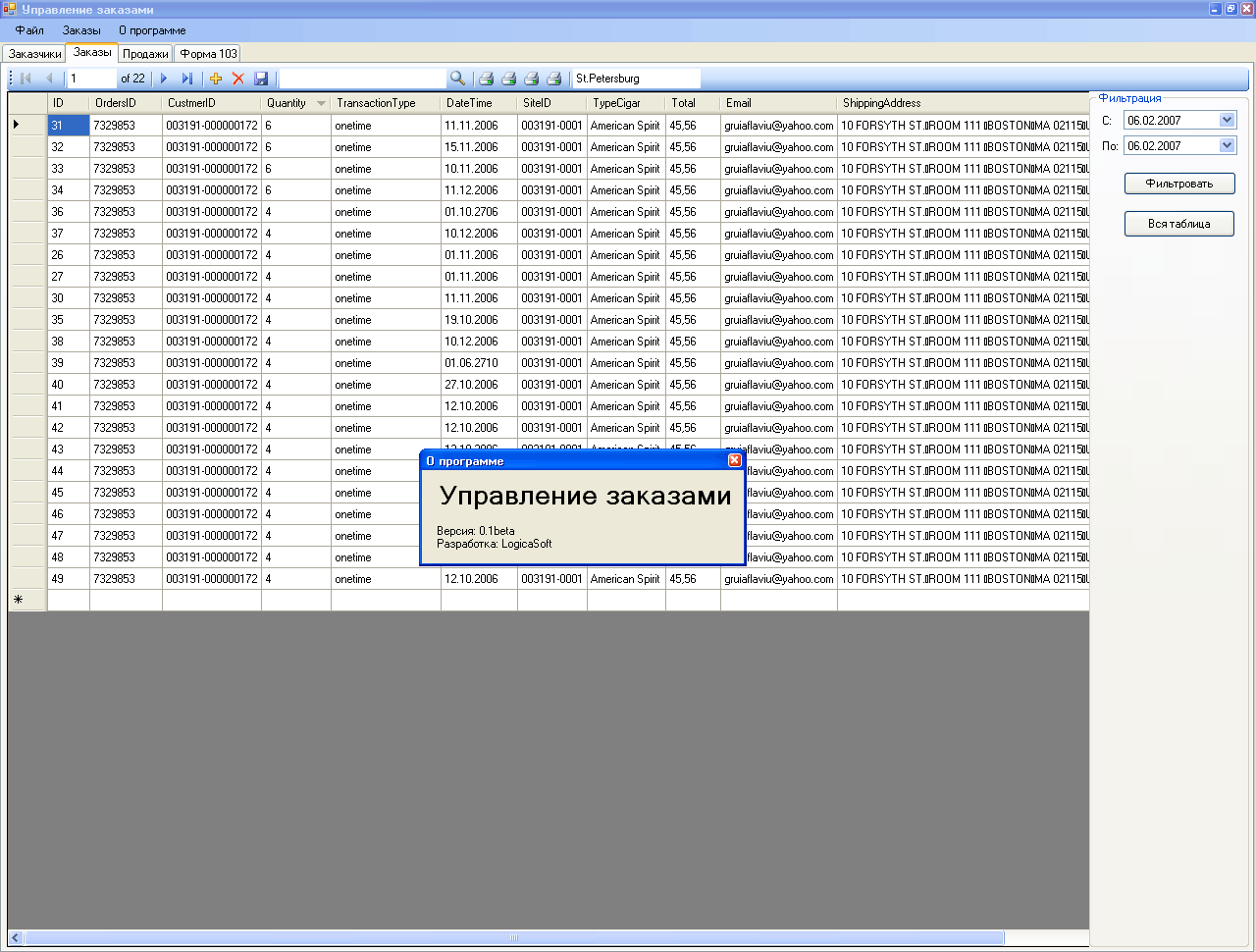Viewport: 1256px width, 952px height.
Task: Click the first printer icon in toolbar
Action: click(486, 79)
